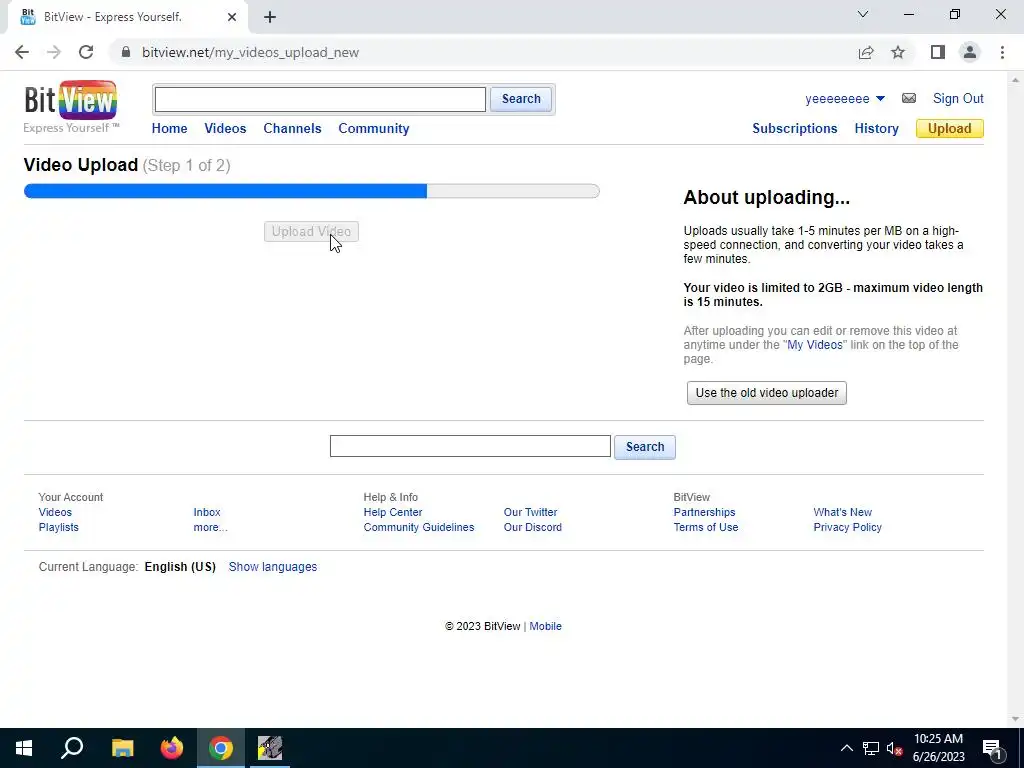This screenshot has width=1024, height=768.
Task: Open Windows taskbar search
Action: [72, 748]
